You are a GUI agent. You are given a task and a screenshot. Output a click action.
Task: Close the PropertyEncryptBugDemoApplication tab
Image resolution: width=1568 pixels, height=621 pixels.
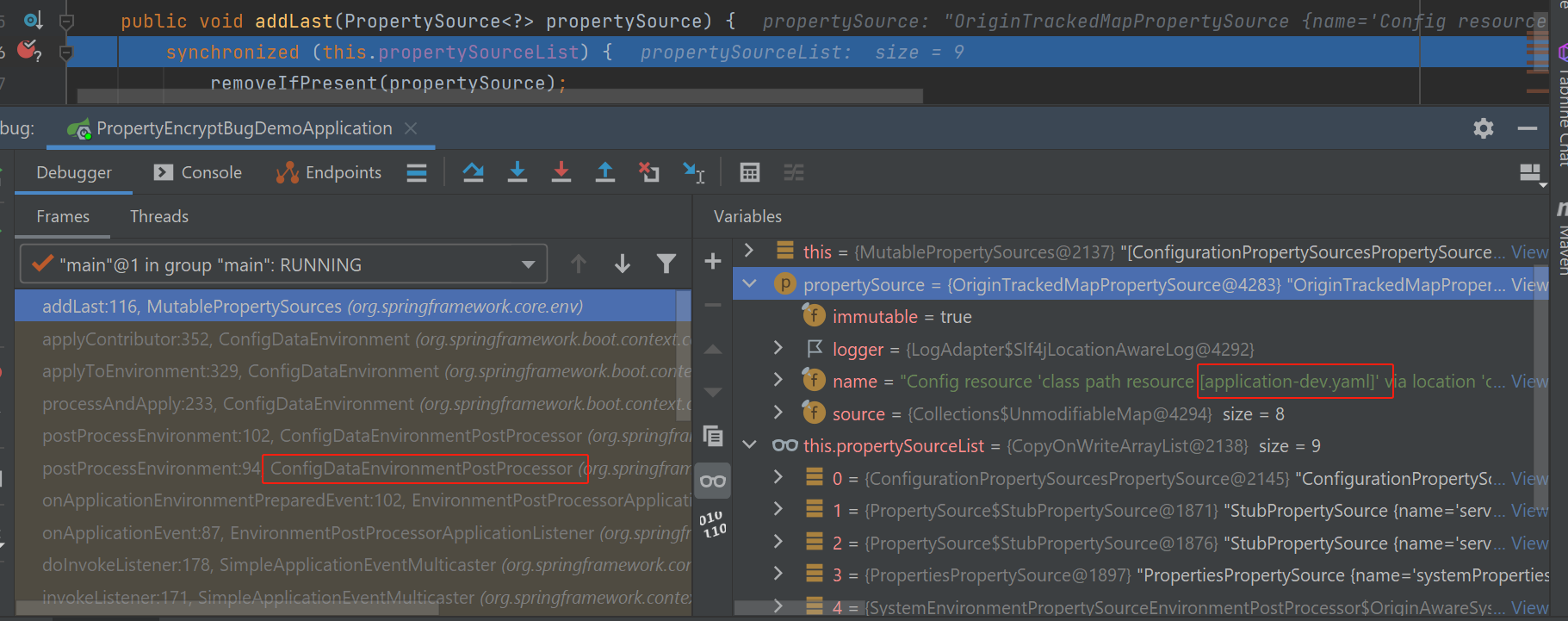pyautogui.click(x=411, y=128)
